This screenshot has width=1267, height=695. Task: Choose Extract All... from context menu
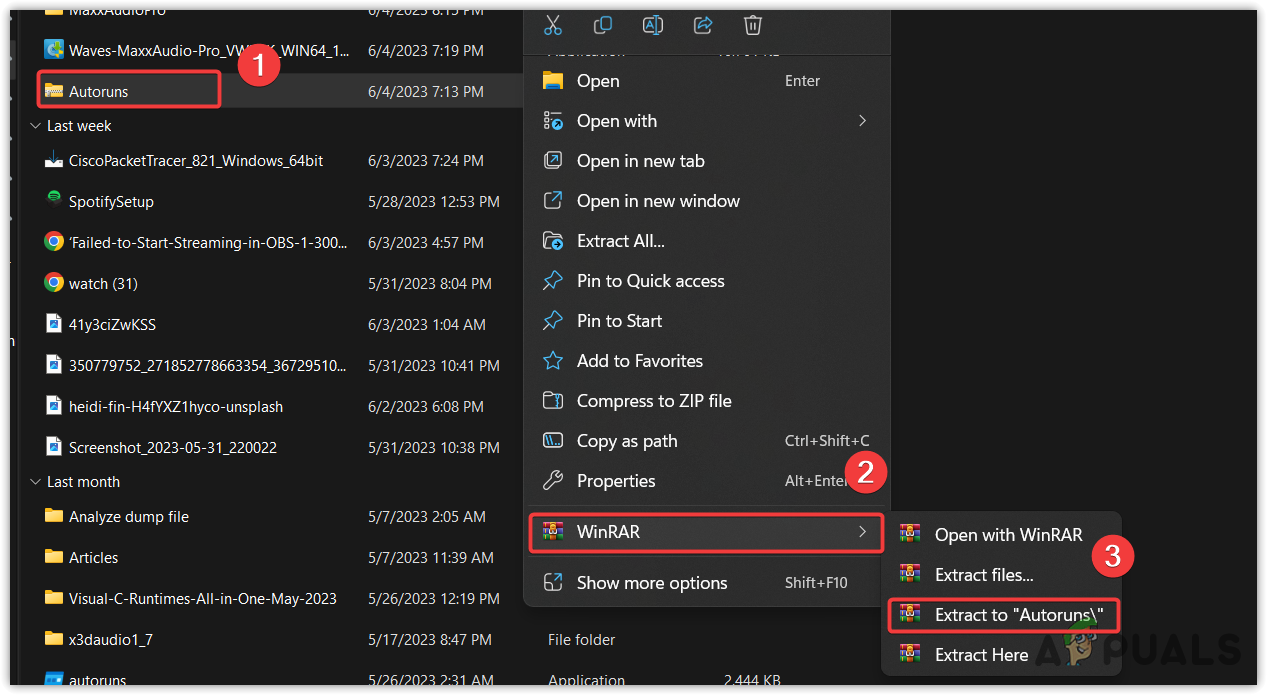pos(620,241)
